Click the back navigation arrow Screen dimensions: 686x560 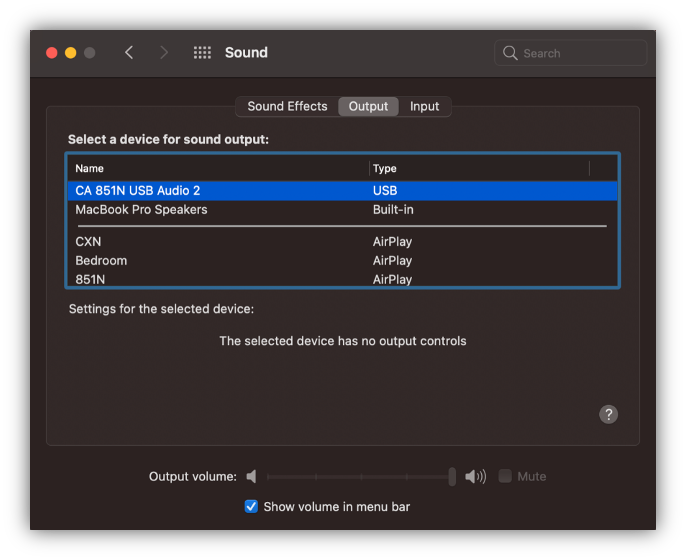pos(129,53)
